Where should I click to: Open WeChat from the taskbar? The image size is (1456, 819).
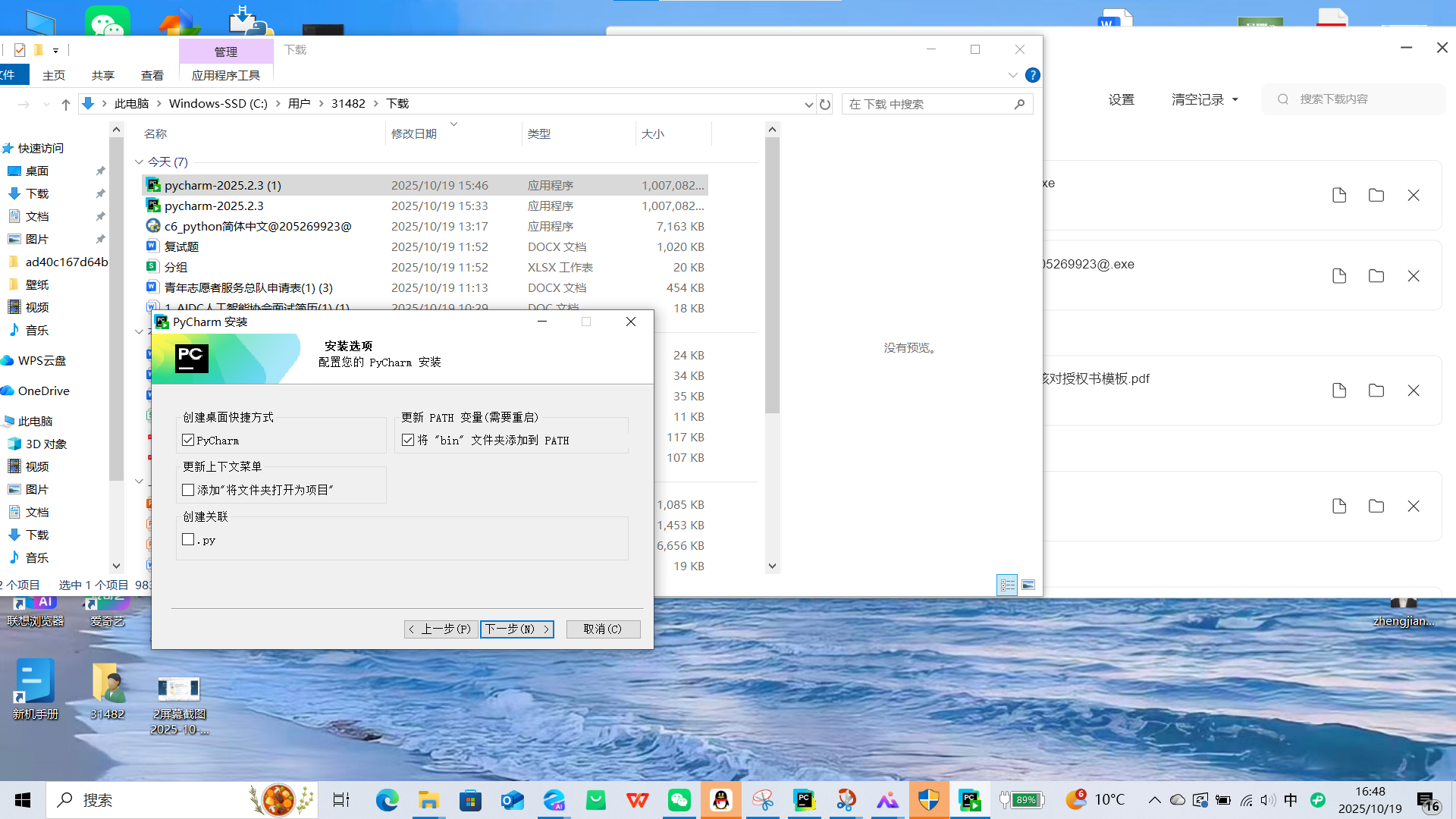pyautogui.click(x=679, y=799)
